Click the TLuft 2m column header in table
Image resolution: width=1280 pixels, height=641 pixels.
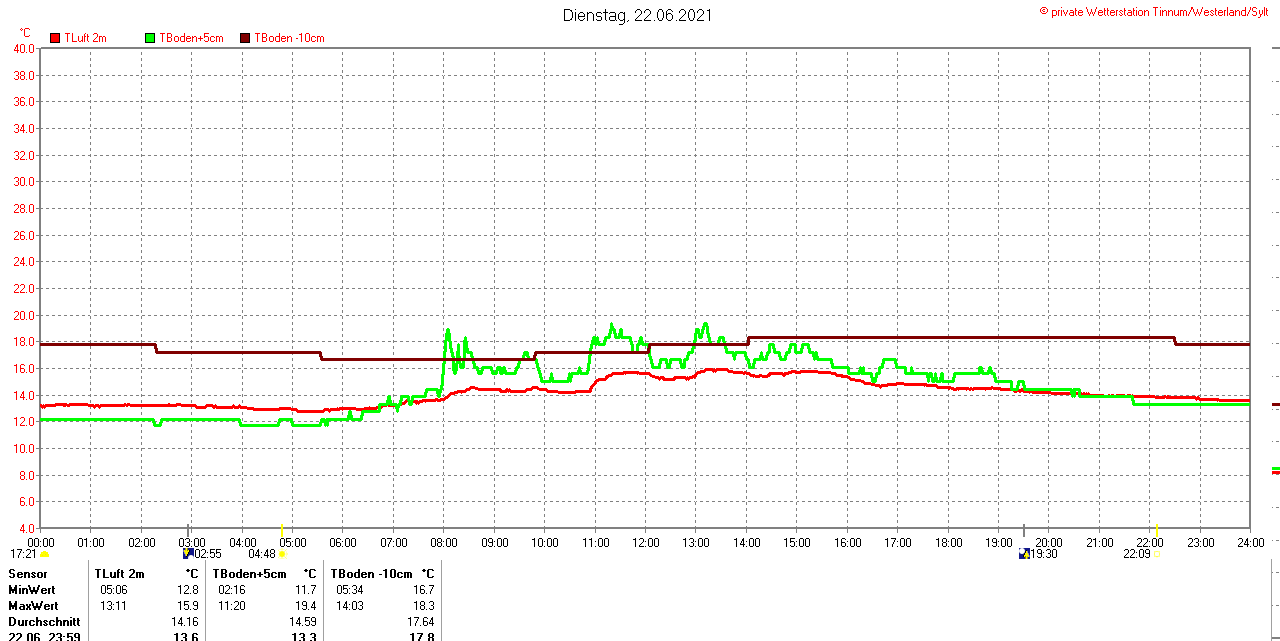click(119, 574)
